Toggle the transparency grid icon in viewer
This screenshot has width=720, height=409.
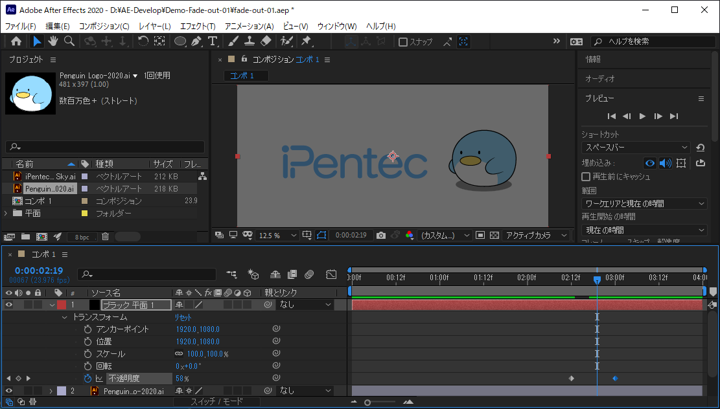(494, 235)
